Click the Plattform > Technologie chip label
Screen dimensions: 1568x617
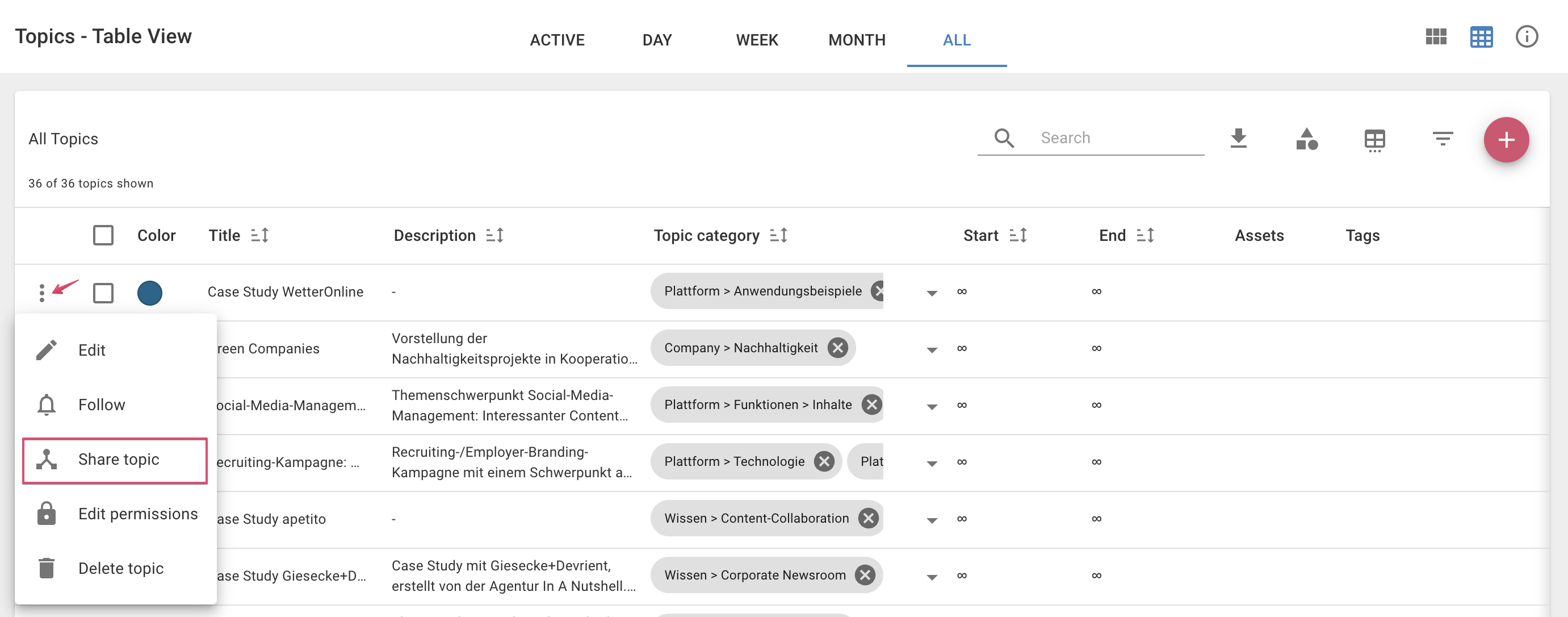(x=734, y=461)
